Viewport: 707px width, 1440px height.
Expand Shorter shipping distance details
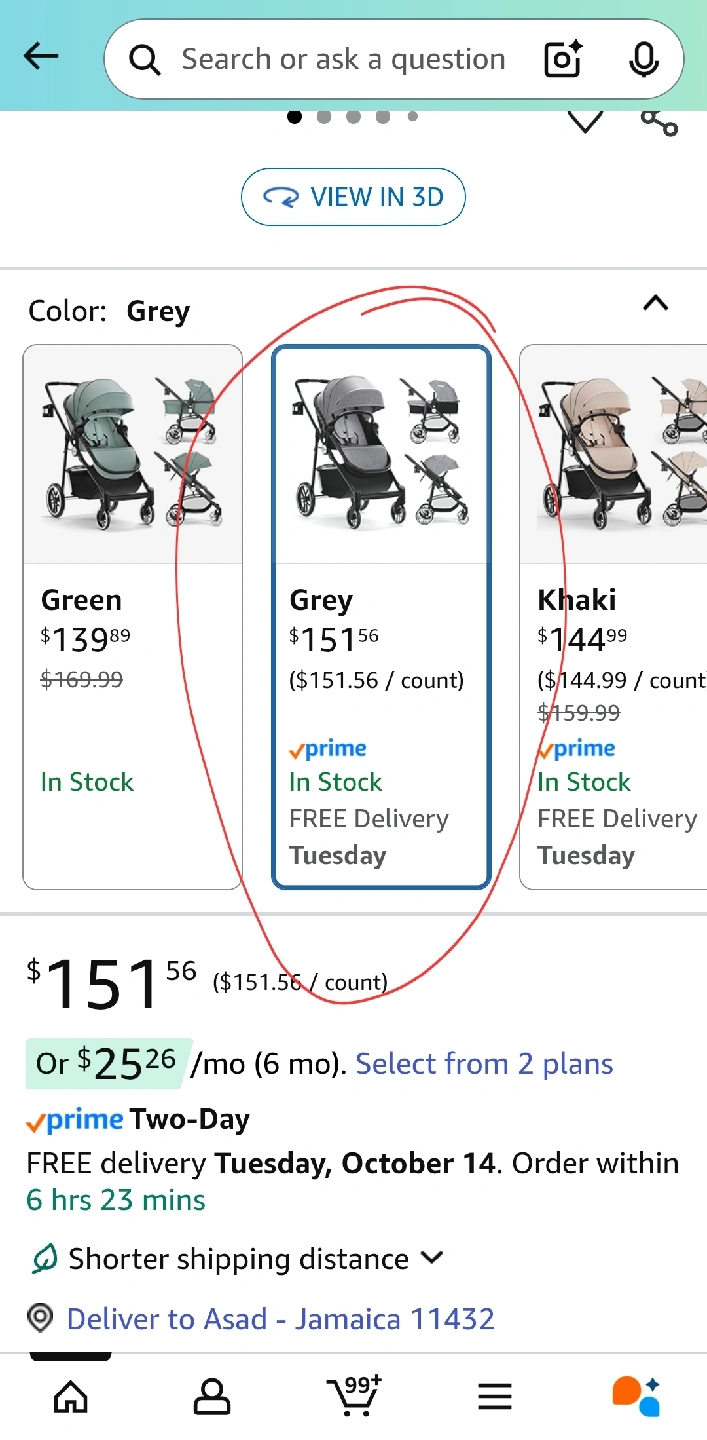coord(433,1258)
